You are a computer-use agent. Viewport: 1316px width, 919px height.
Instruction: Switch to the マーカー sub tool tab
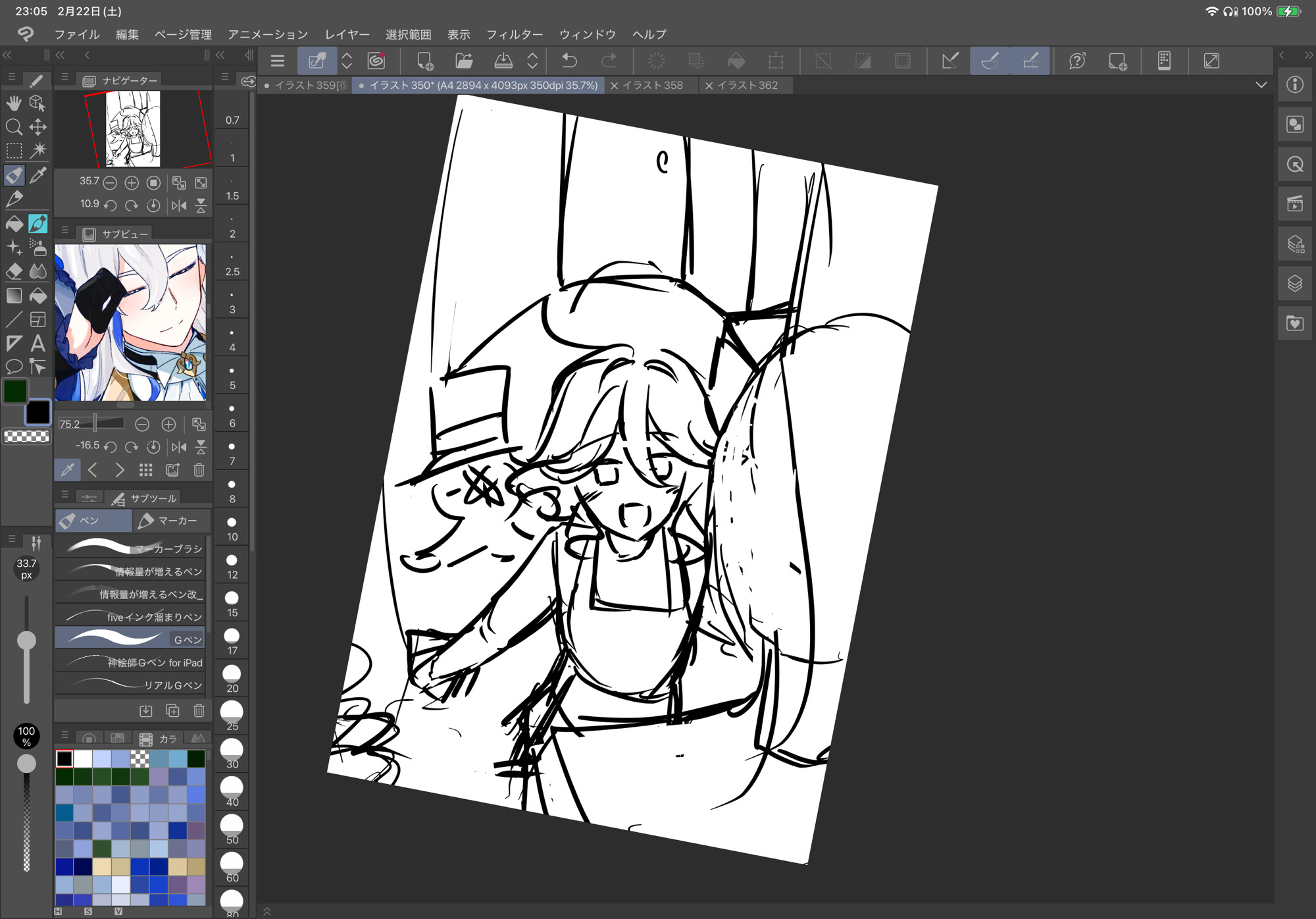(x=172, y=521)
